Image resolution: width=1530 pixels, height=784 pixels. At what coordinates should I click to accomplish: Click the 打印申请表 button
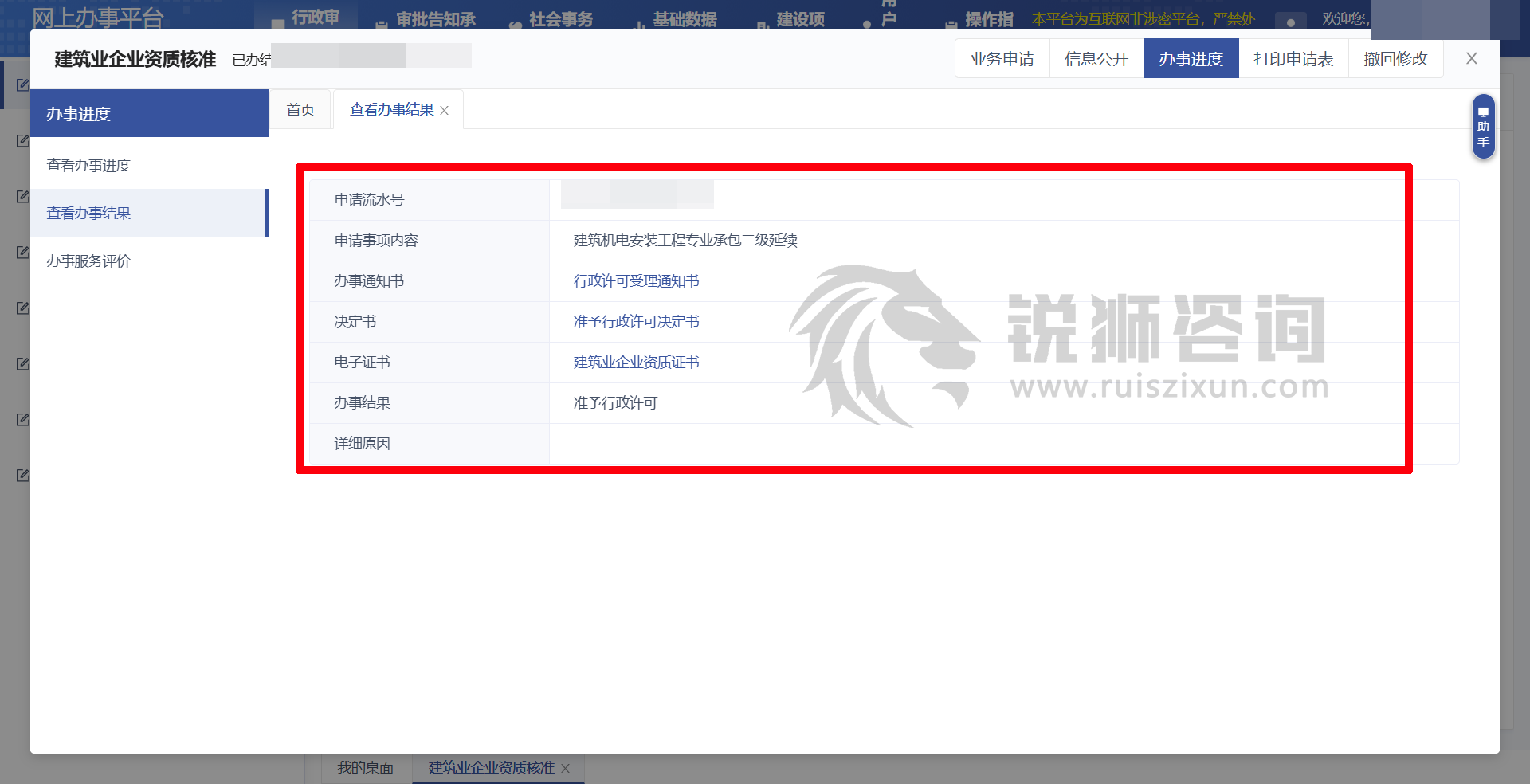click(x=1293, y=59)
